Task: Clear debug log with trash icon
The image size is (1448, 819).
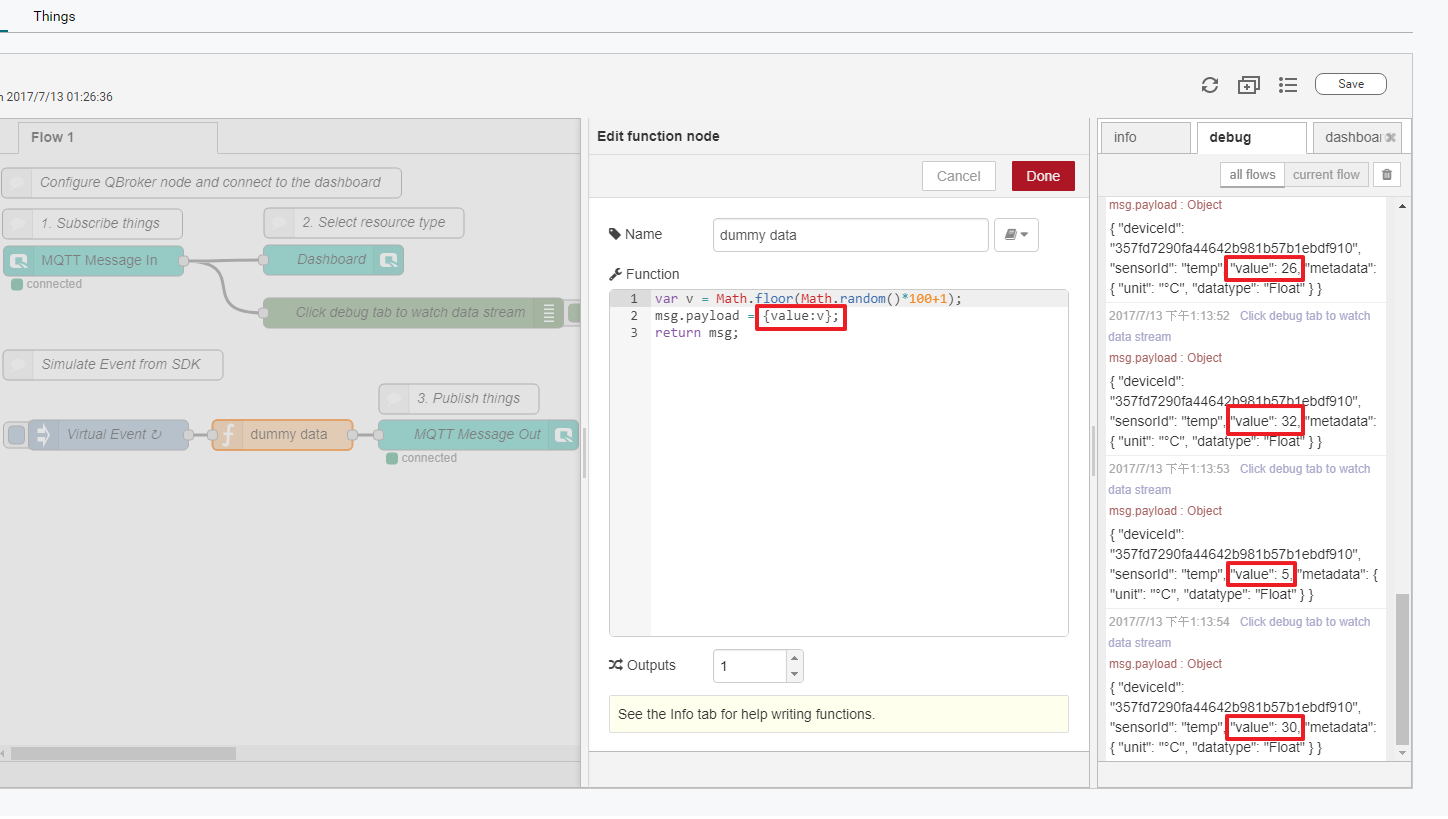Action: (1386, 175)
